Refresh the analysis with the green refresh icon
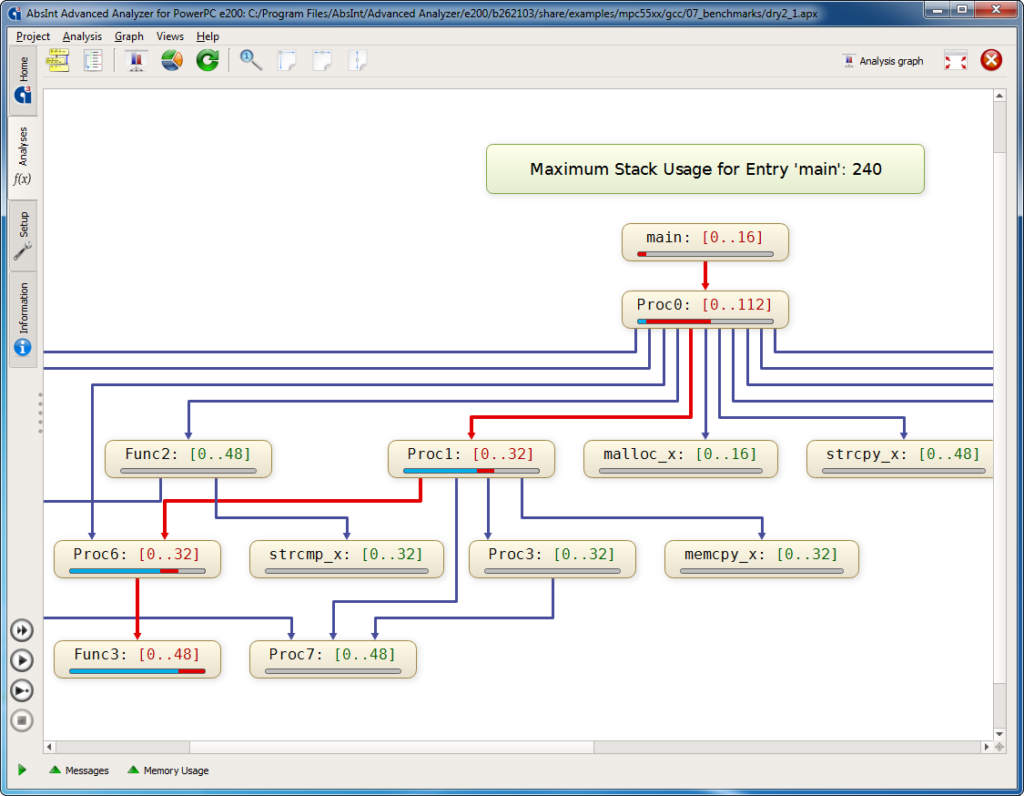Viewport: 1024px width, 796px height. point(206,60)
